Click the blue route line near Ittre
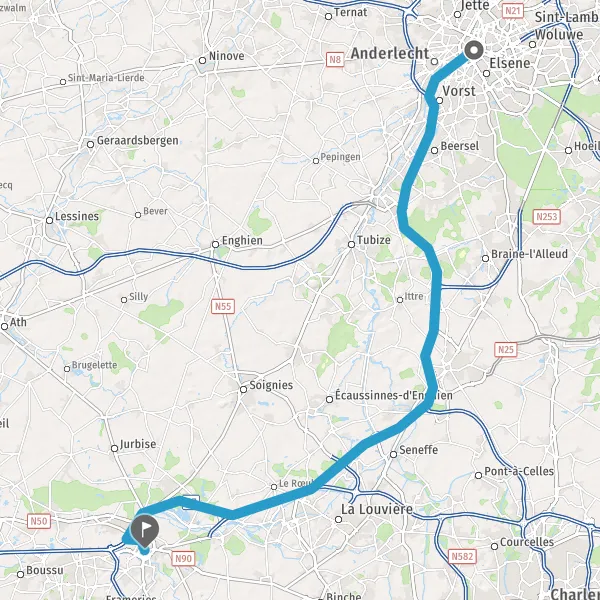Screen dimensions: 600x600 tap(435, 298)
